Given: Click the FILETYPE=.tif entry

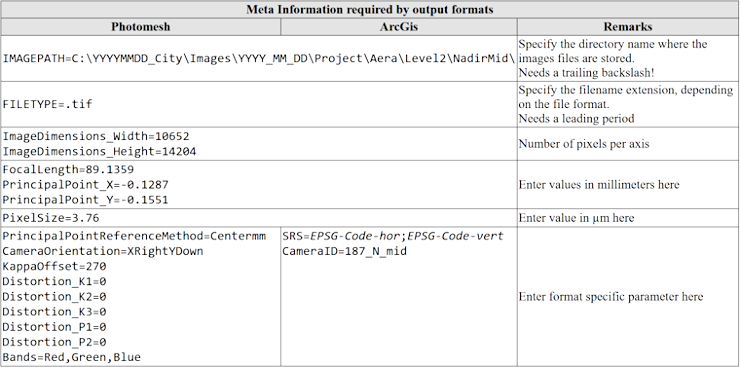Looking at the screenshot, I should [48, 104].
